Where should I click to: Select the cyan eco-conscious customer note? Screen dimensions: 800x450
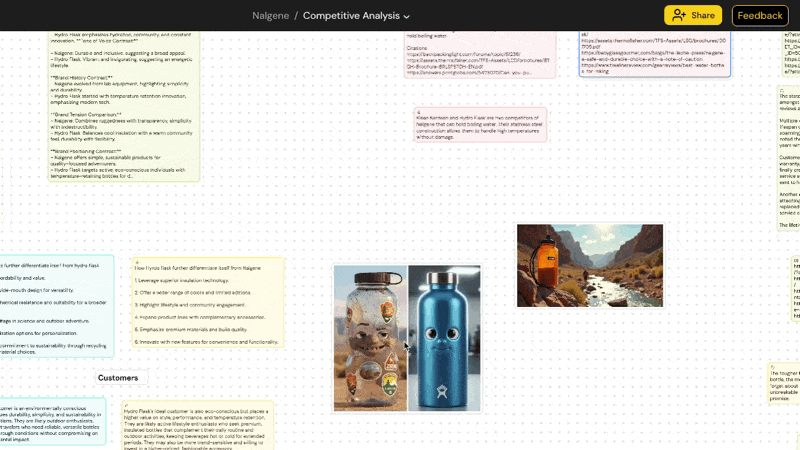53,421
